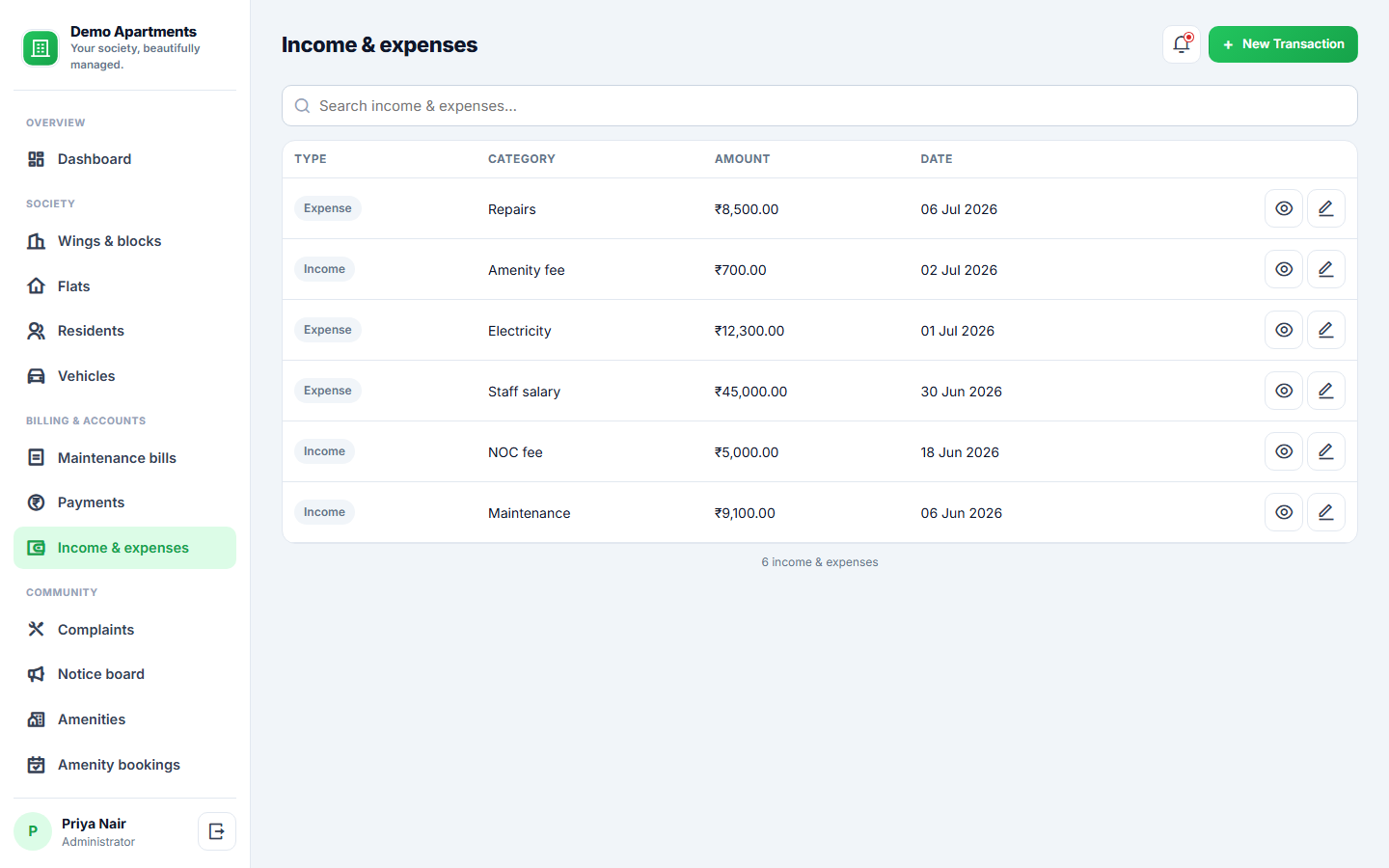Open Amenities in the sidebar
Screen dimensions: 1389x868
coord(124,719)
